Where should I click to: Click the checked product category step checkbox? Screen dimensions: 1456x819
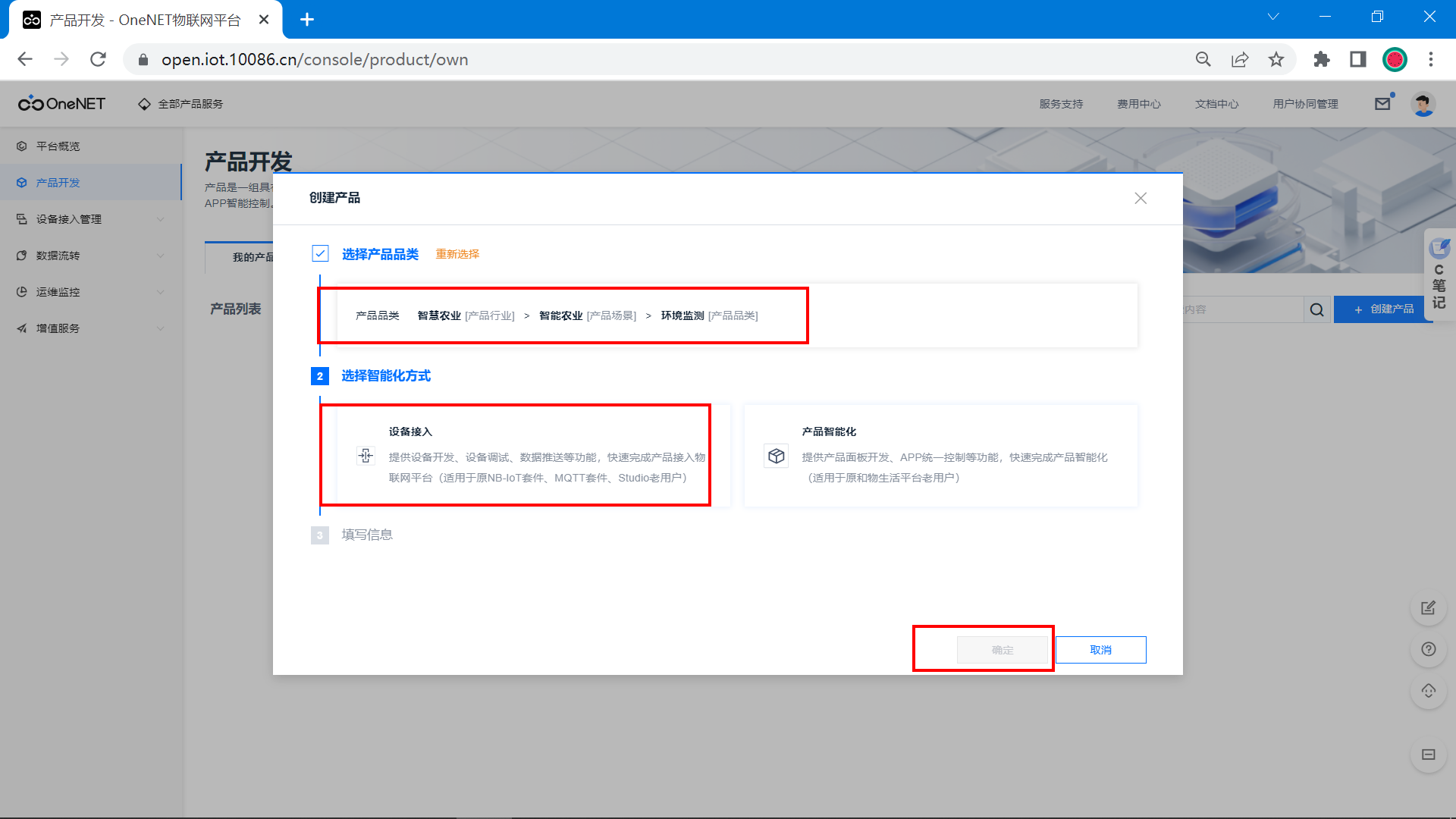pos(320,253)
